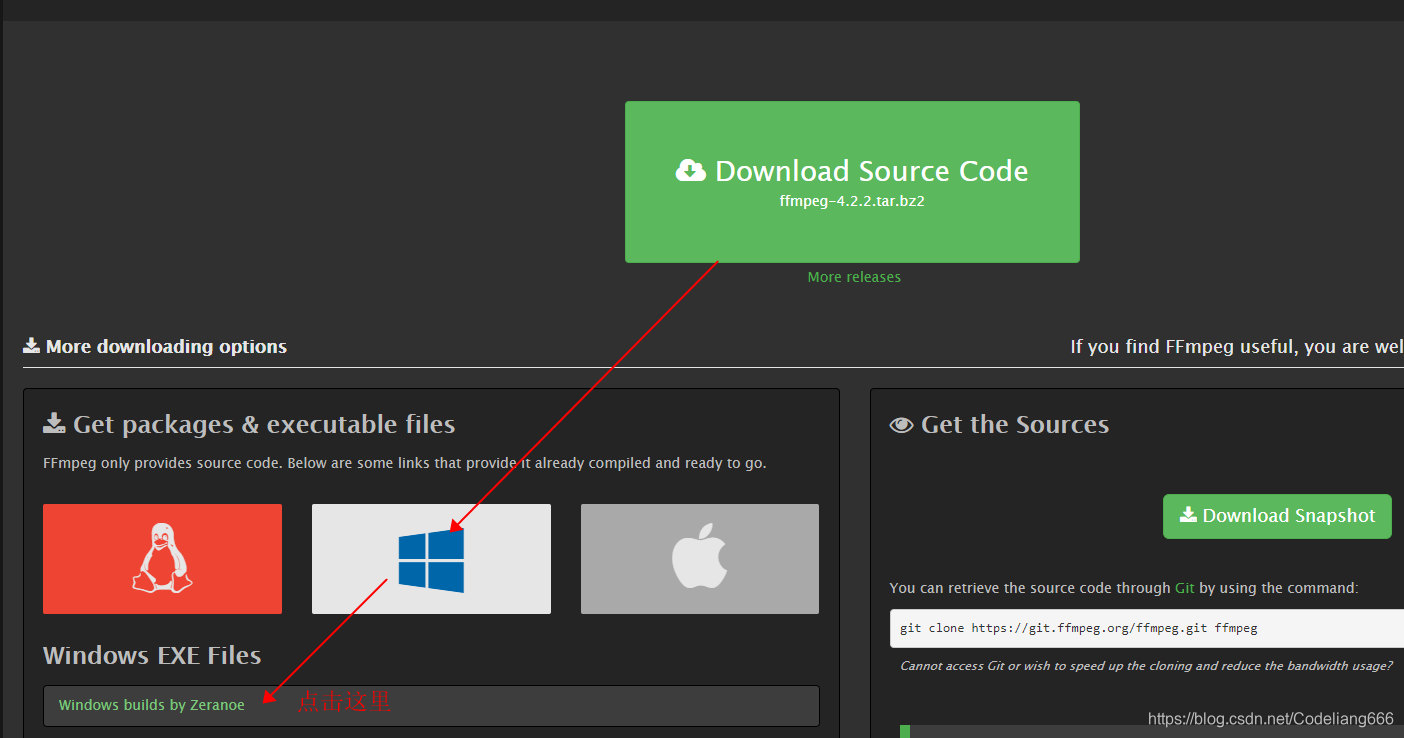Click the Get packages & executable files heading
The height and width of the screenshot is (738, 1404).
(264, 424)
